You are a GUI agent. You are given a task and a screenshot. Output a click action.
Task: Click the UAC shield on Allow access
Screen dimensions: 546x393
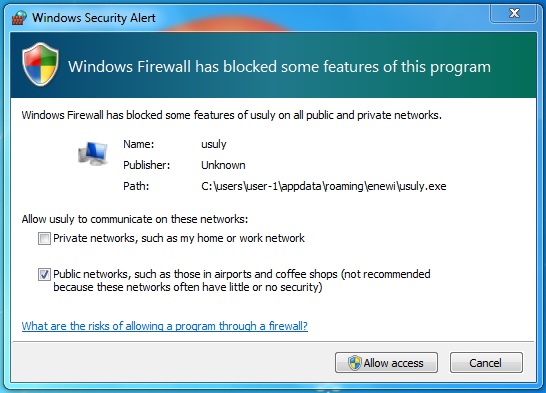click(354, 363)
